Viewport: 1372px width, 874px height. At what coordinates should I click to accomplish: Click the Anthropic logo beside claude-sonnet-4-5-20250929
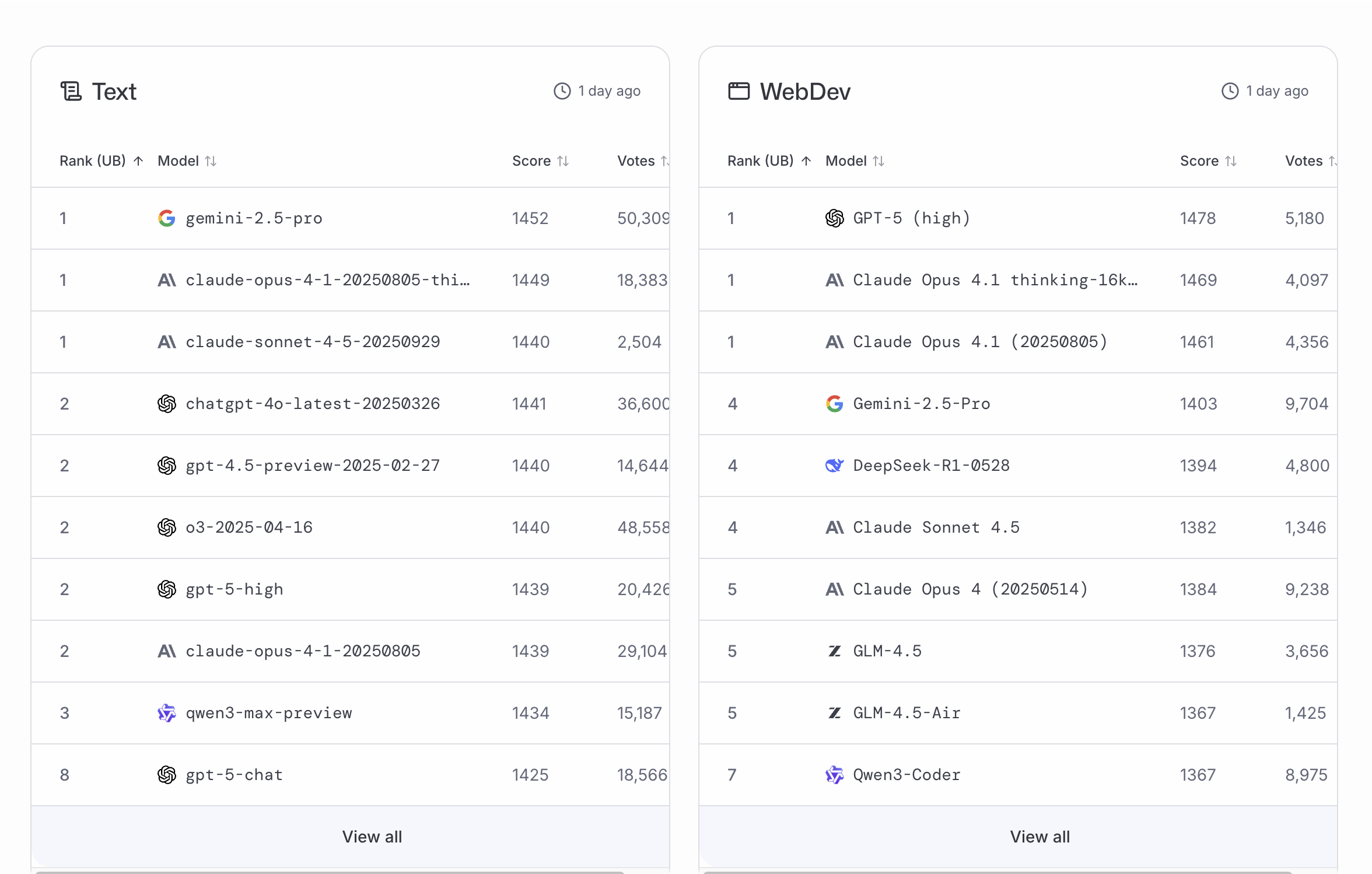[166, 342]
